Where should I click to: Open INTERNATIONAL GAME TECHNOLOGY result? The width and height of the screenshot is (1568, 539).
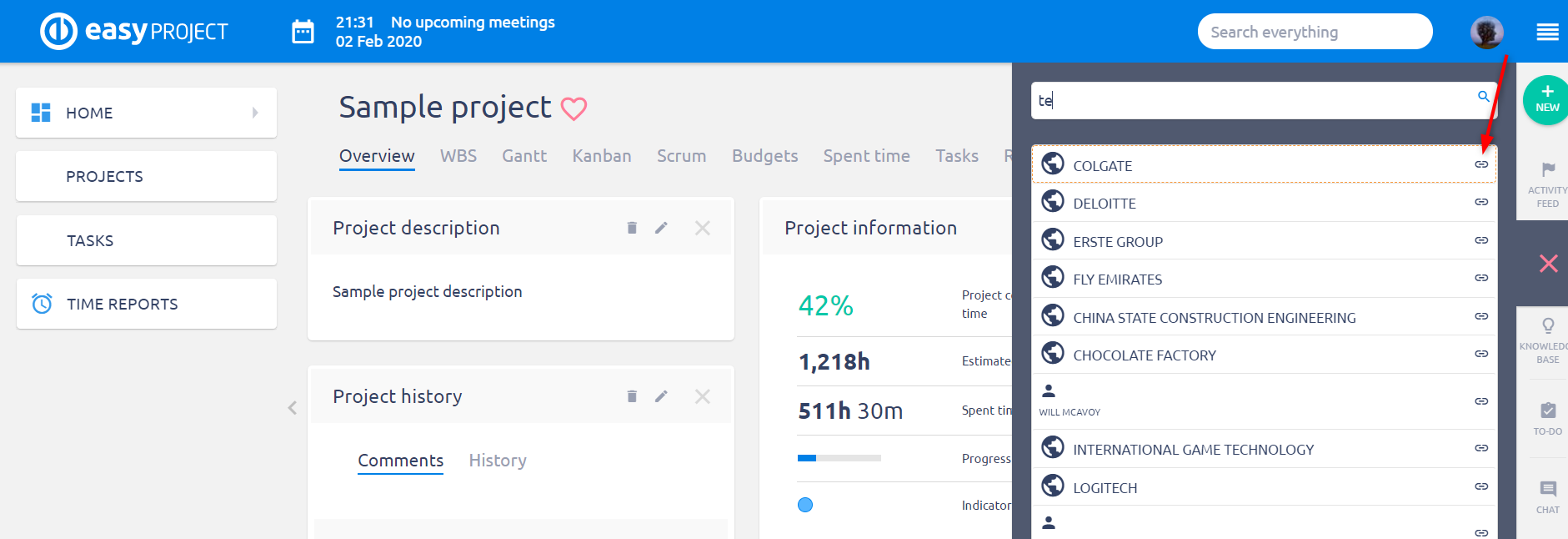pyautogui.click(x=1264, y=449)
